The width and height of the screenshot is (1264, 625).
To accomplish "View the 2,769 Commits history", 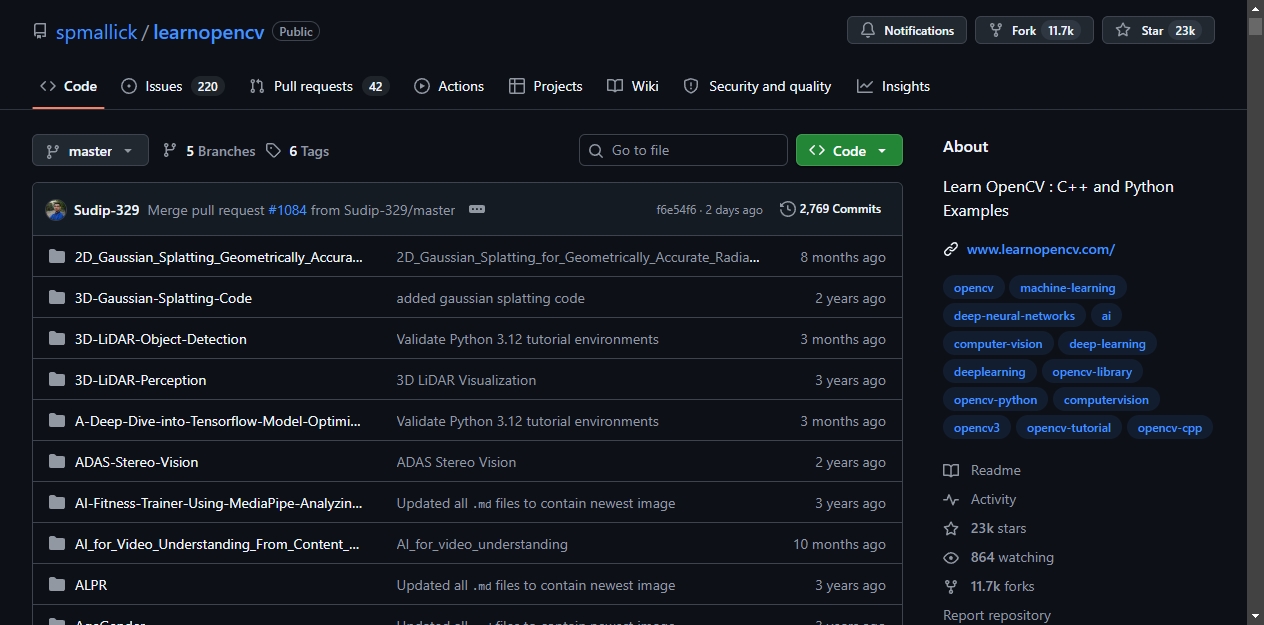I will tap(831, 209).
